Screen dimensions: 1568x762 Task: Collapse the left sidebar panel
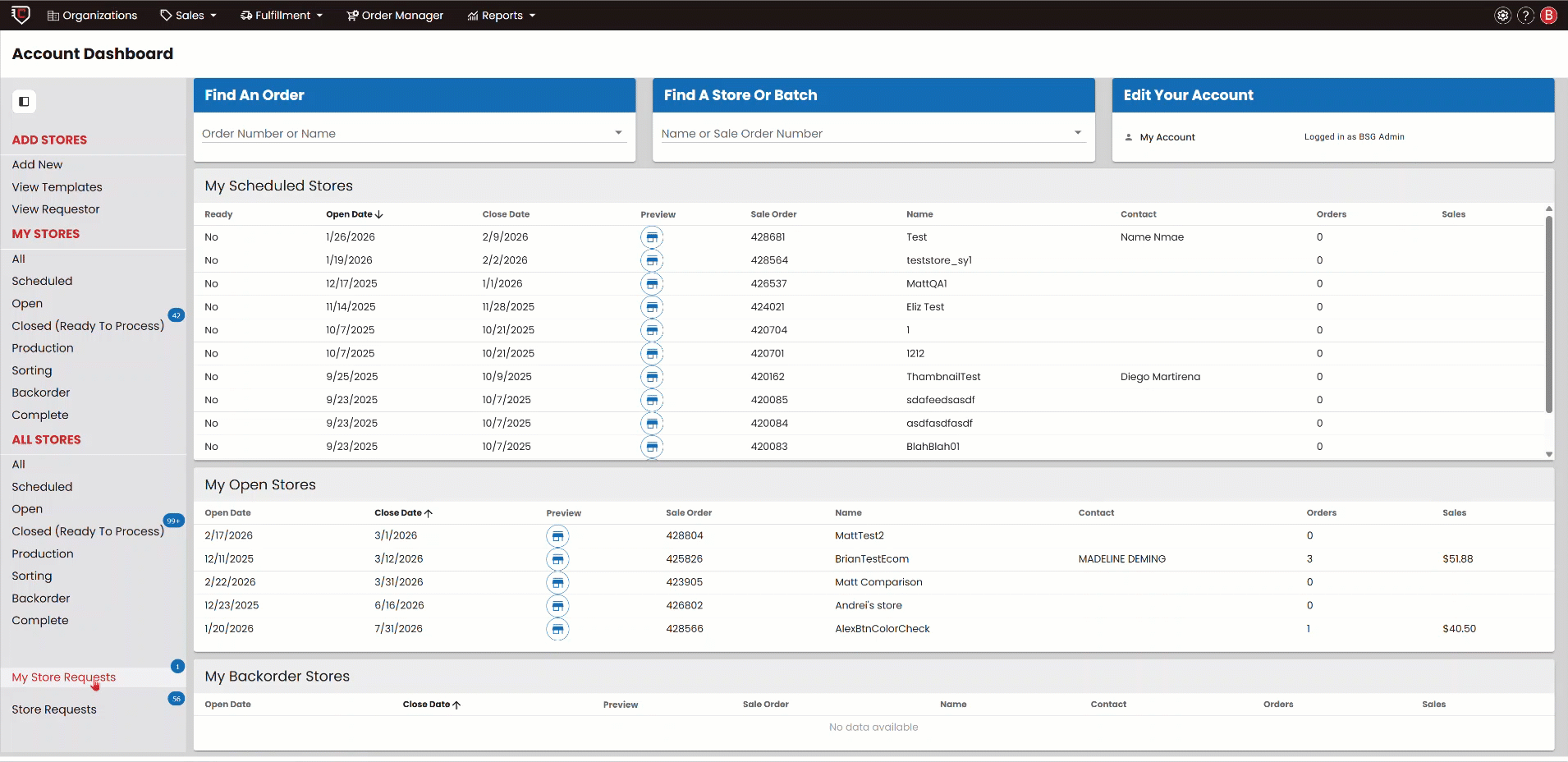pos(24,102)
